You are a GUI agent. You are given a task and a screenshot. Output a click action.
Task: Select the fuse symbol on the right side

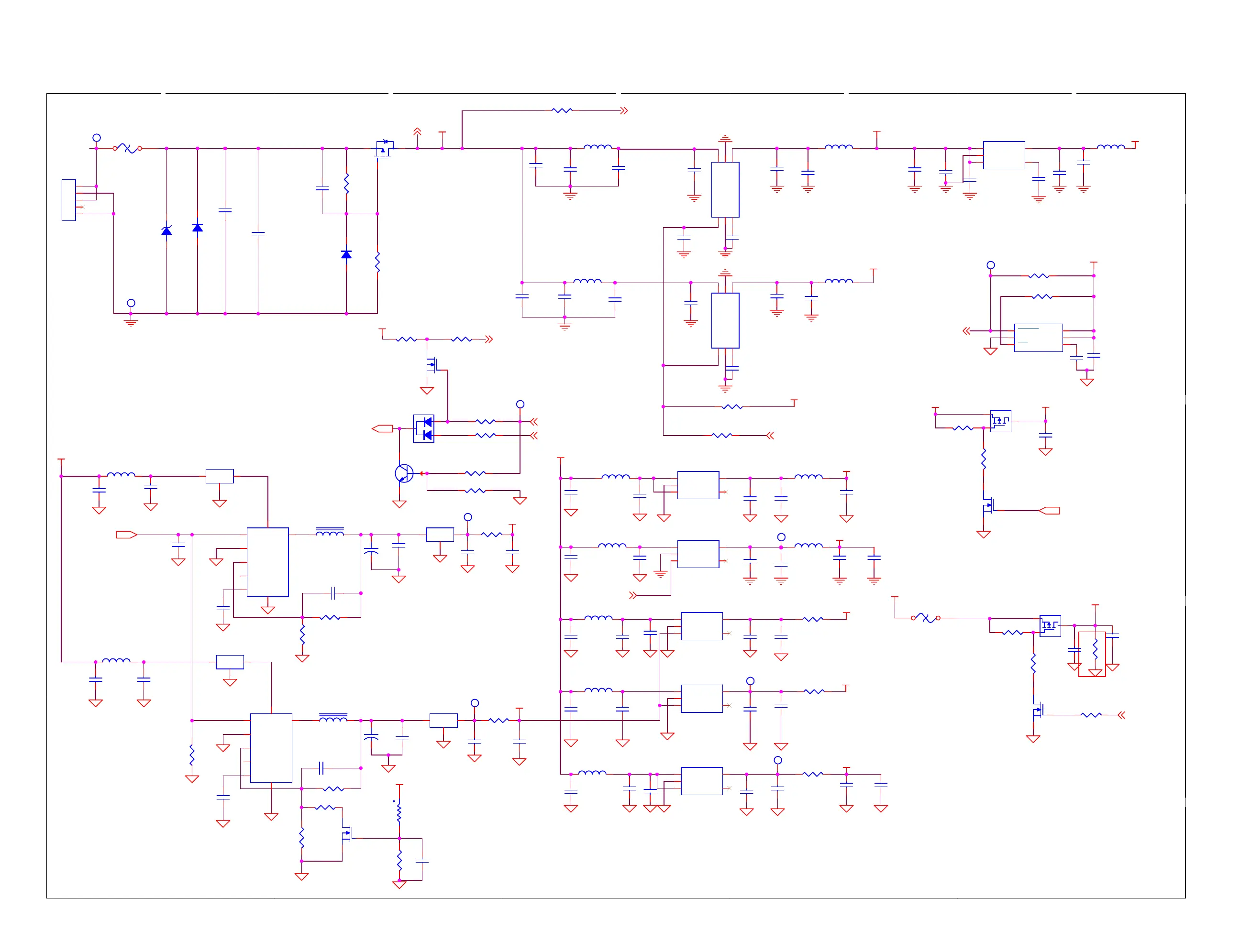[x=925, y=618]
